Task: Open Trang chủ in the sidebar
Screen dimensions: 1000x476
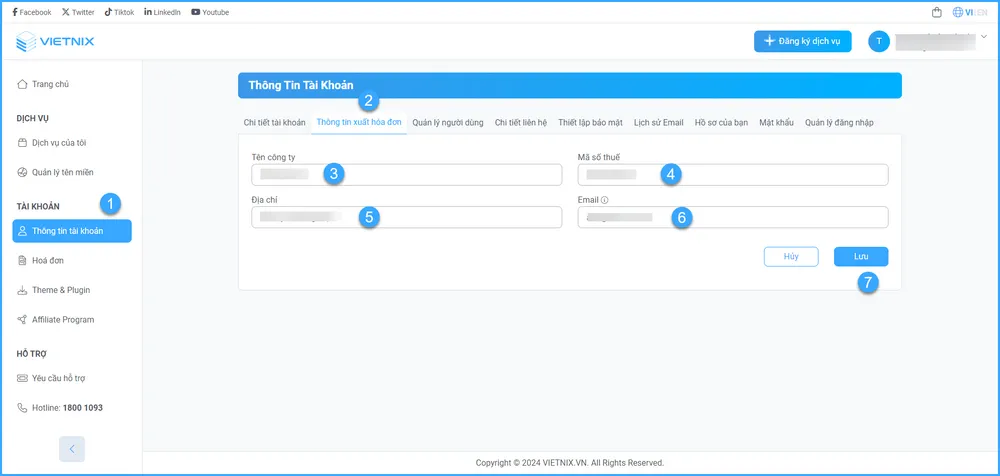Action: click(x=50, y=84)
